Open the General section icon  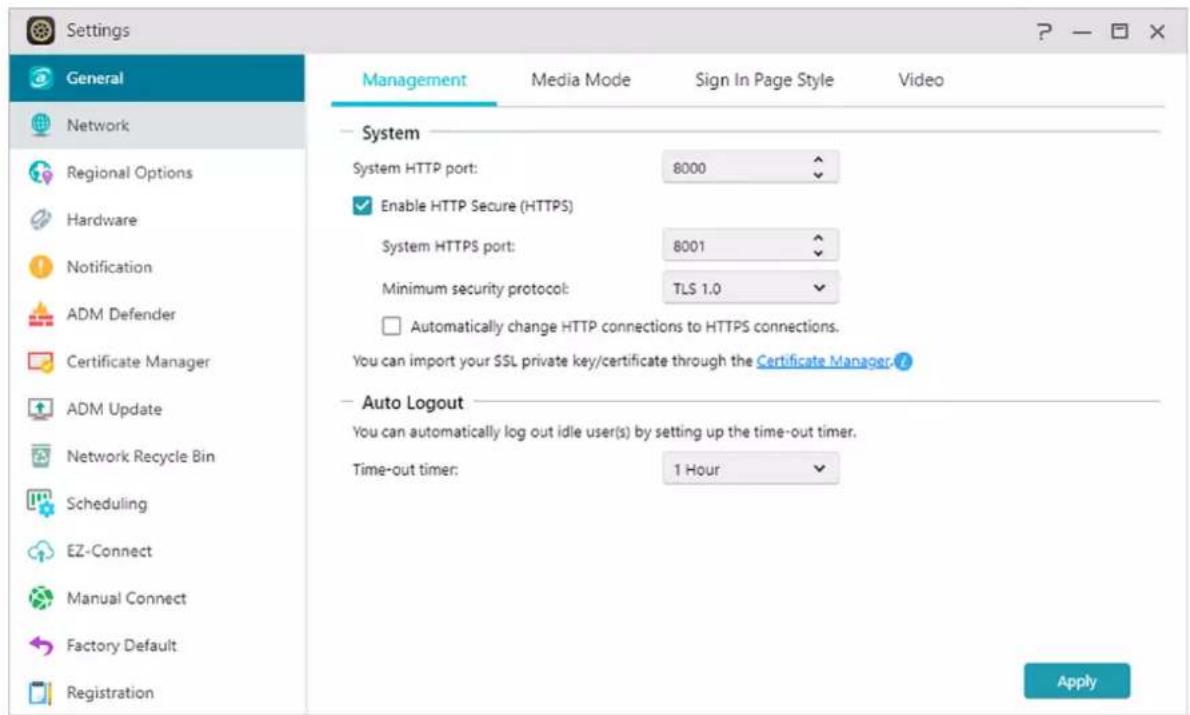[40, 77]
